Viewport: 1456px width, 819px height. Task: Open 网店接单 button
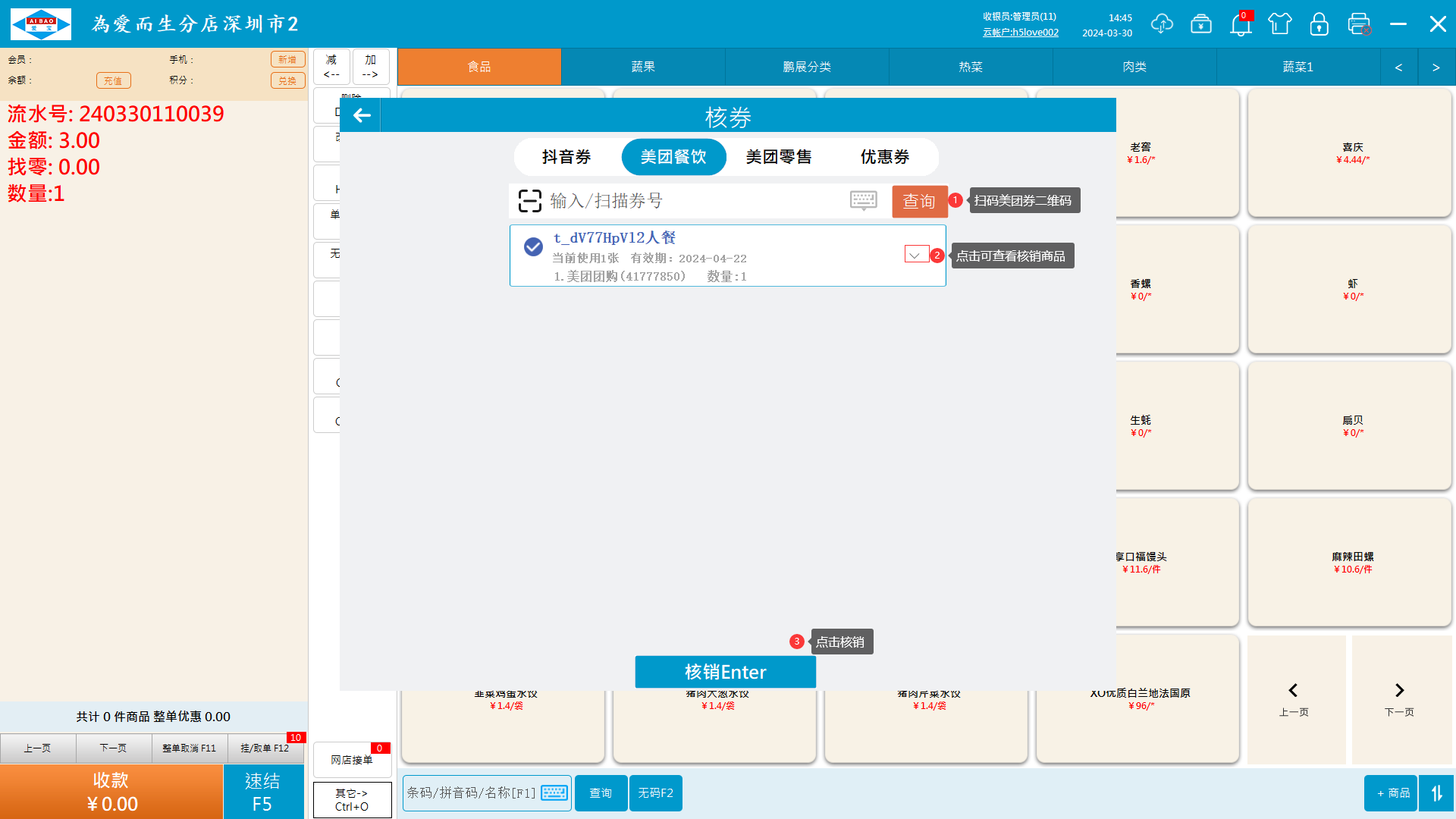[352, 760]
